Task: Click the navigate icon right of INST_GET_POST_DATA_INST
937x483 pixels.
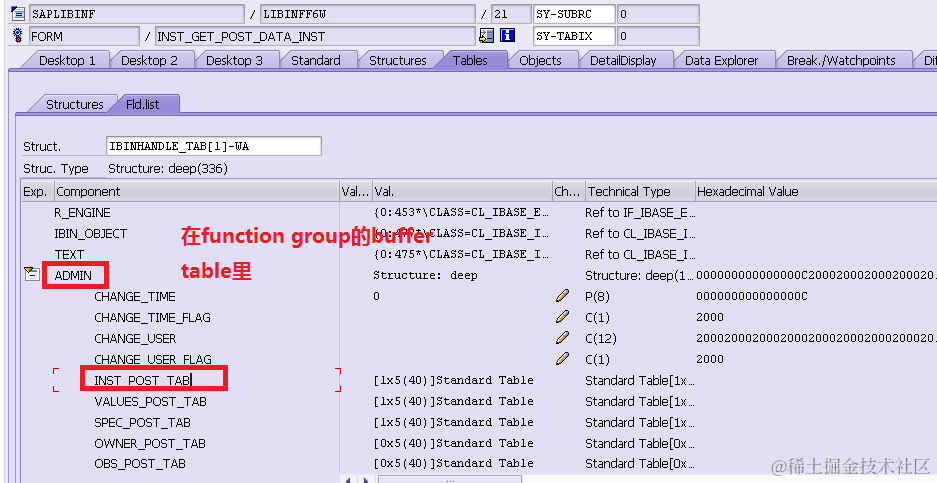Action: 486,36
